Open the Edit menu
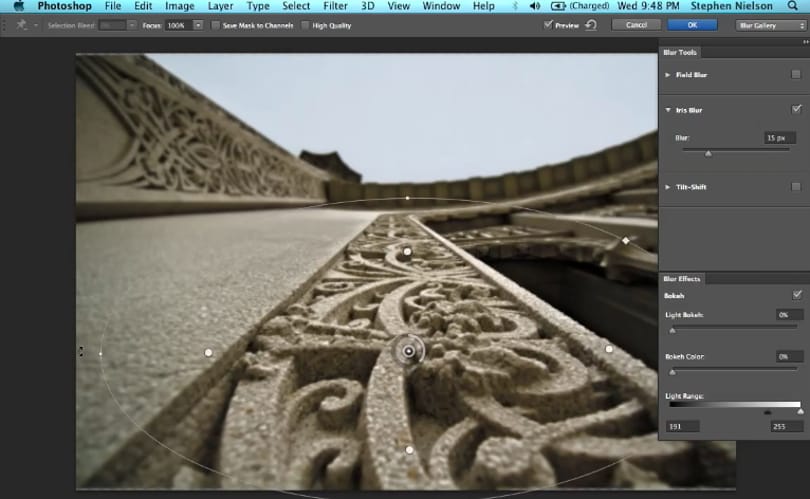 [x=143, y=6]
